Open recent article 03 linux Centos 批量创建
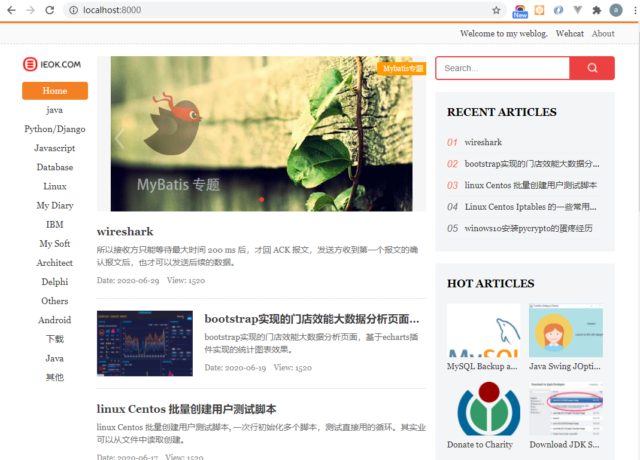 [x=531, y=185]
